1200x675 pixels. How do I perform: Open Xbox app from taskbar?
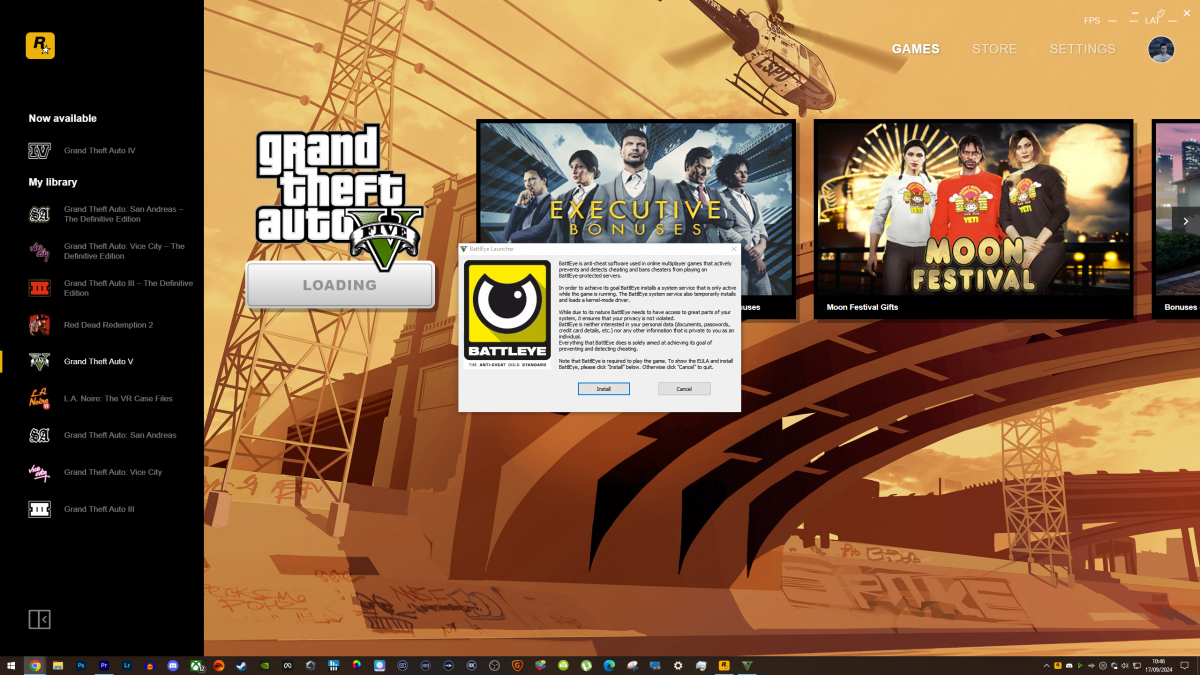coord(197,665)
